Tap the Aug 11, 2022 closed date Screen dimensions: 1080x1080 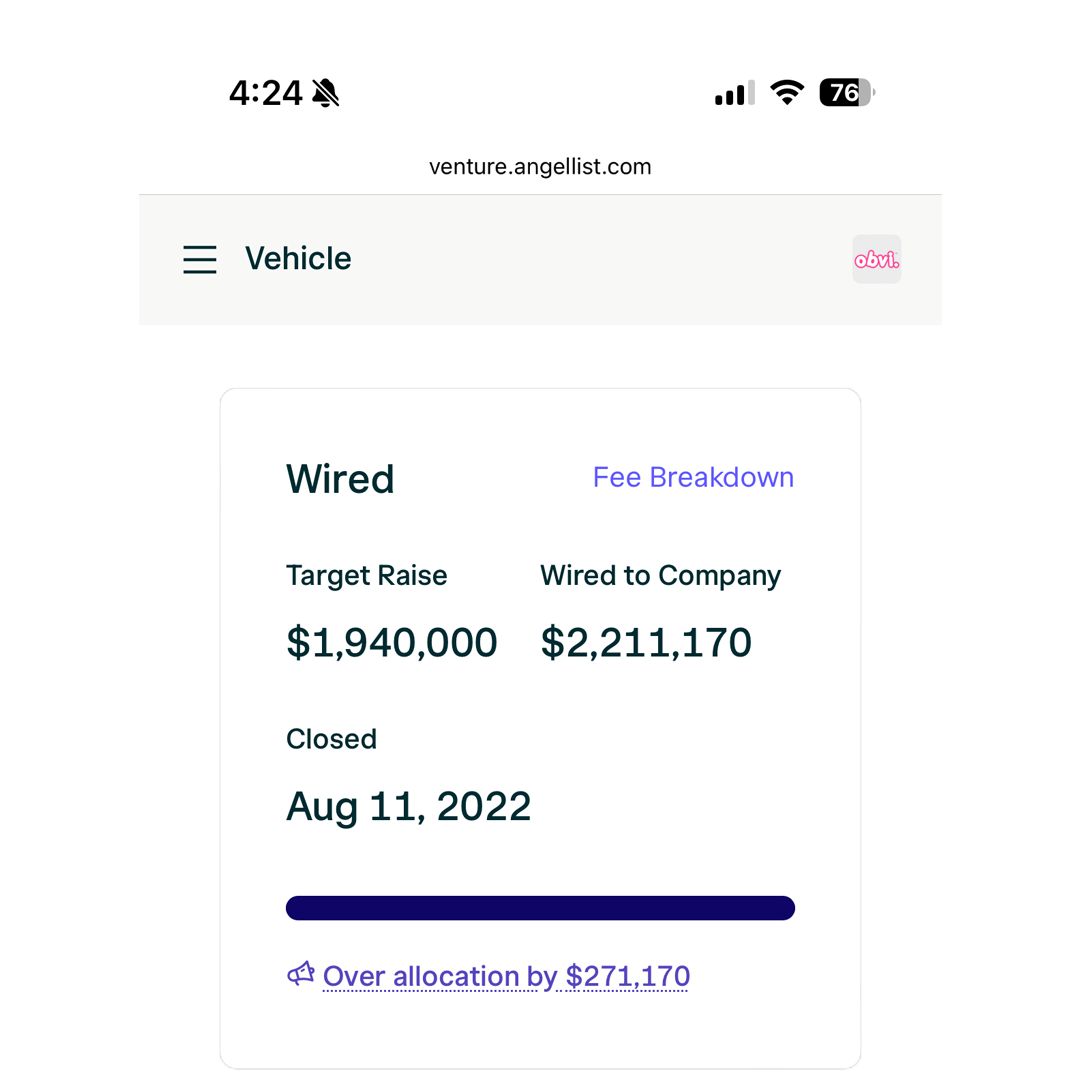(408, 807)
